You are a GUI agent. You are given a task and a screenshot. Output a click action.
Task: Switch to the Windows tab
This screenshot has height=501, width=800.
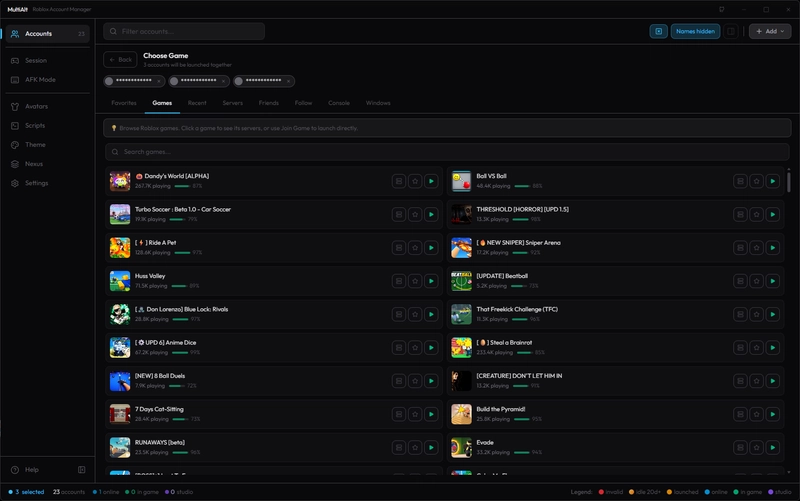click(x=378, y=103)
